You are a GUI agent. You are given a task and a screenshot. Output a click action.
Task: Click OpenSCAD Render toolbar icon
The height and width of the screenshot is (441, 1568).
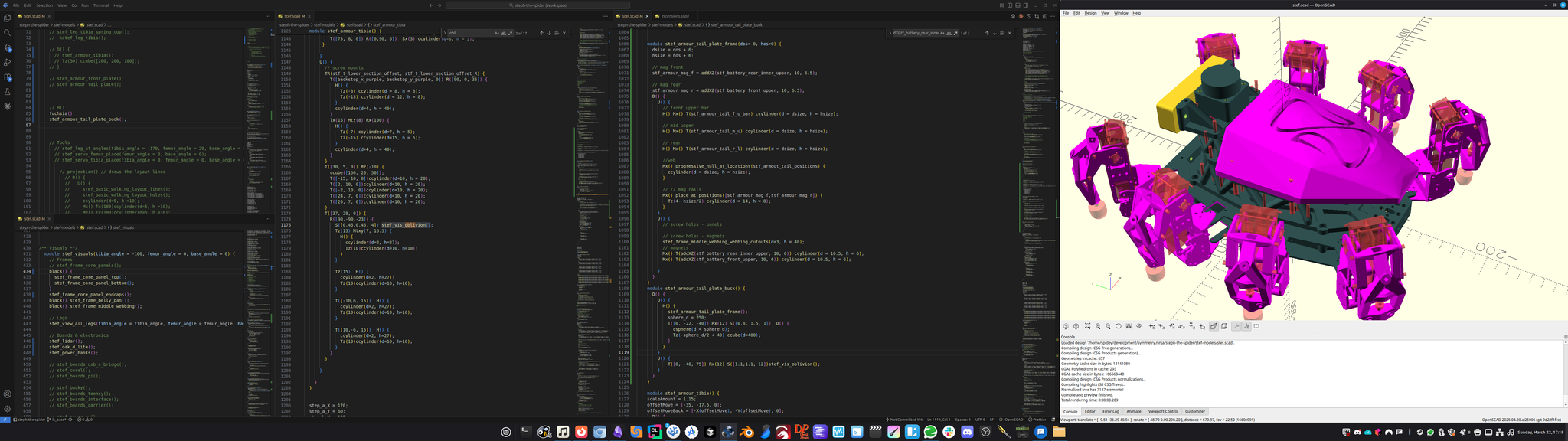click(x=1076, y=326)
